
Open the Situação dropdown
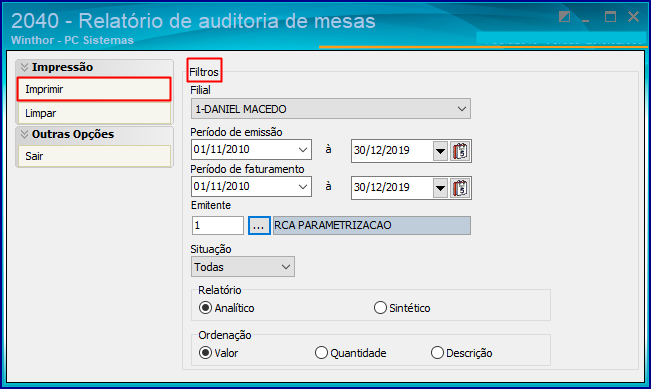243,267
